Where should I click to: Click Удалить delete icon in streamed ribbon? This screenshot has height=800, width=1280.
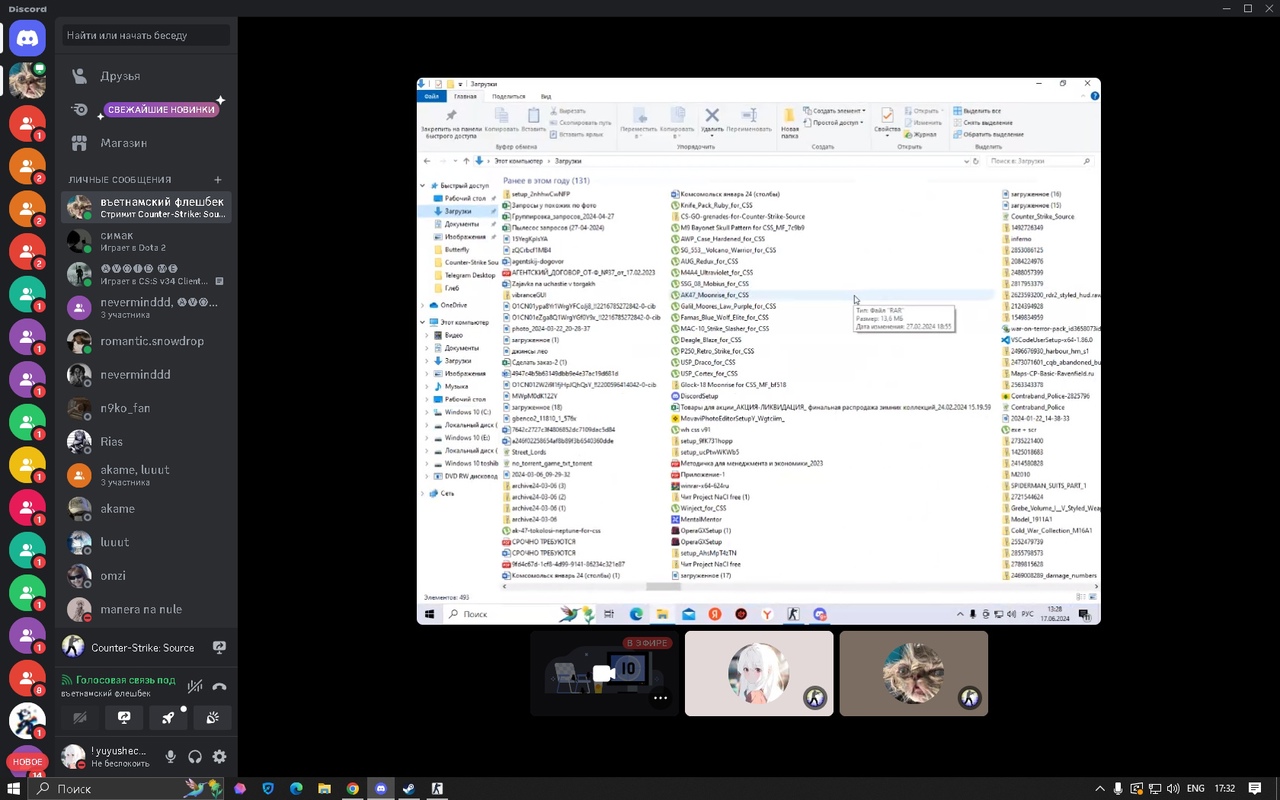point(712,119)
